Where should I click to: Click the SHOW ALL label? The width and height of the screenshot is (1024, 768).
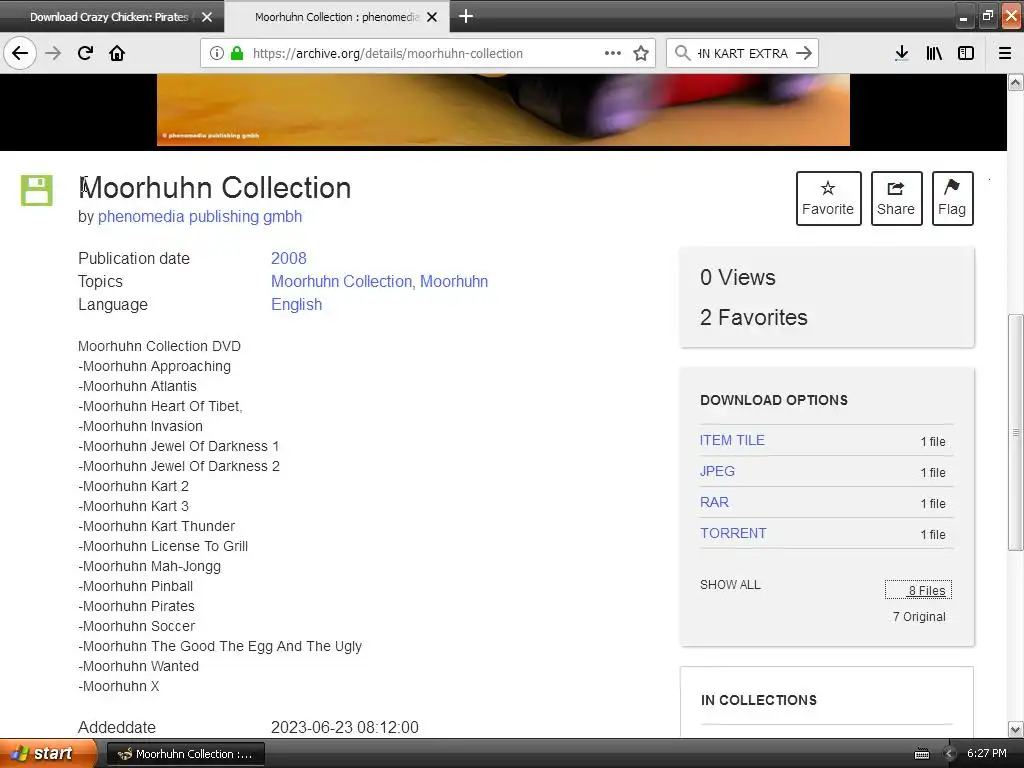click(x=730, y=584)
